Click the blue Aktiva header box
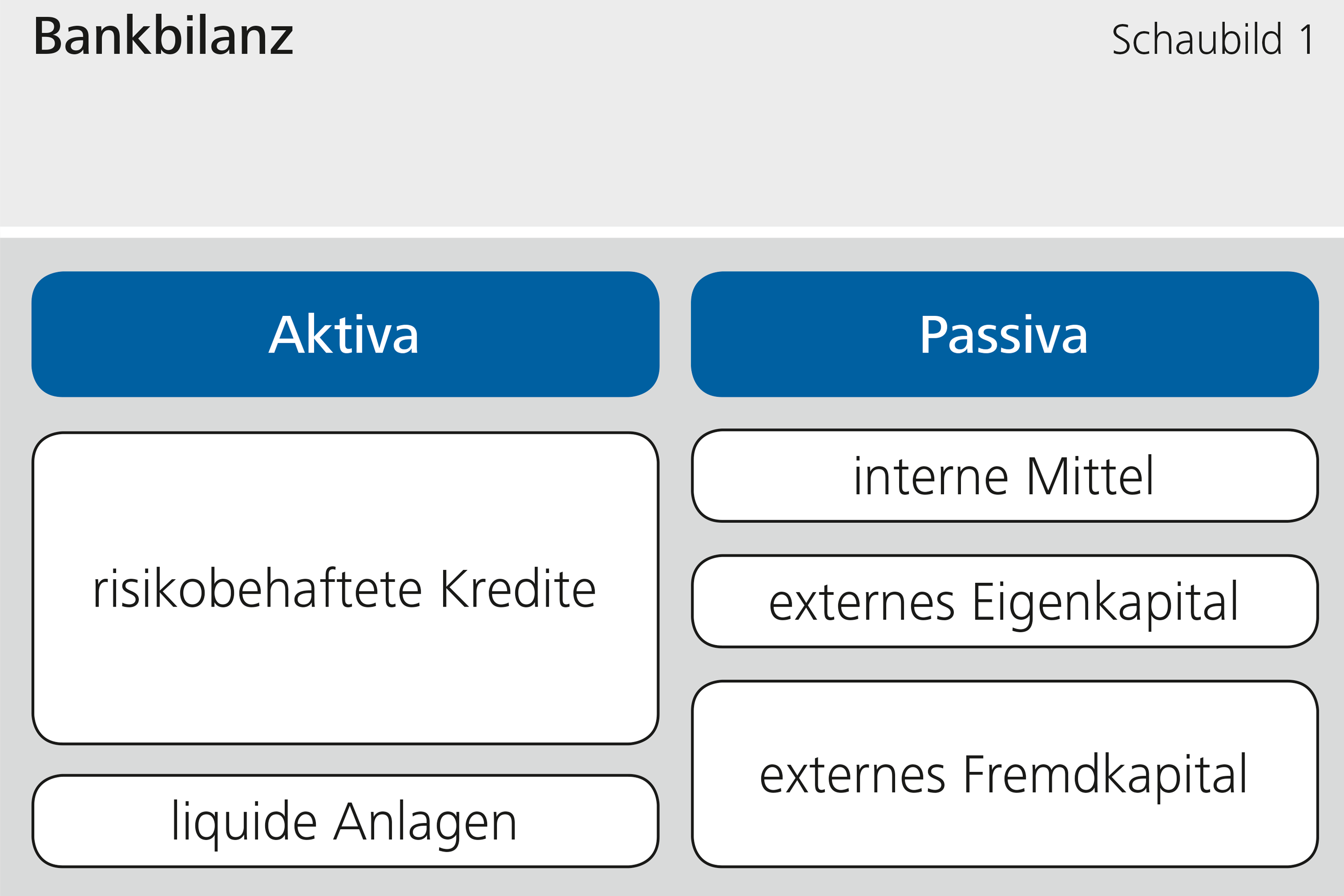The image size is (1344, 896). point(345,334)
